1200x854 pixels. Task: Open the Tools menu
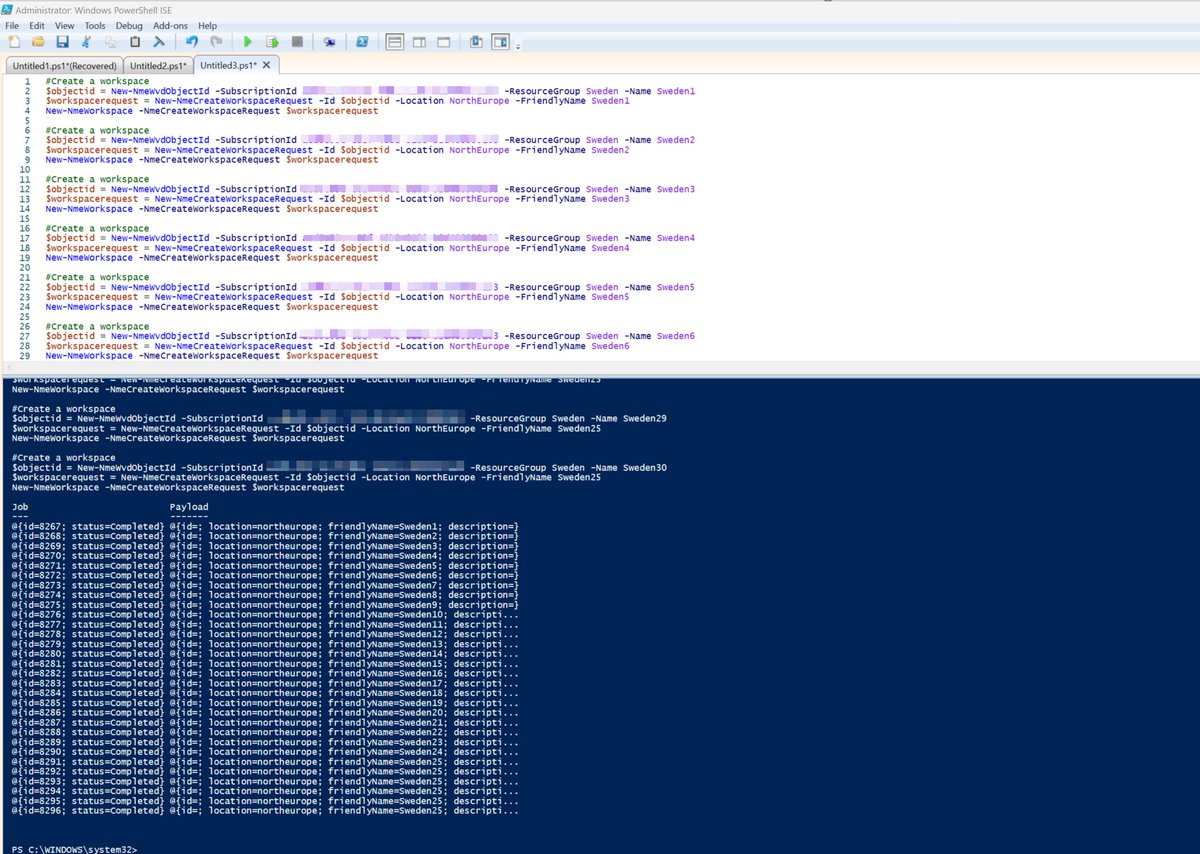(x=95, y=25)
